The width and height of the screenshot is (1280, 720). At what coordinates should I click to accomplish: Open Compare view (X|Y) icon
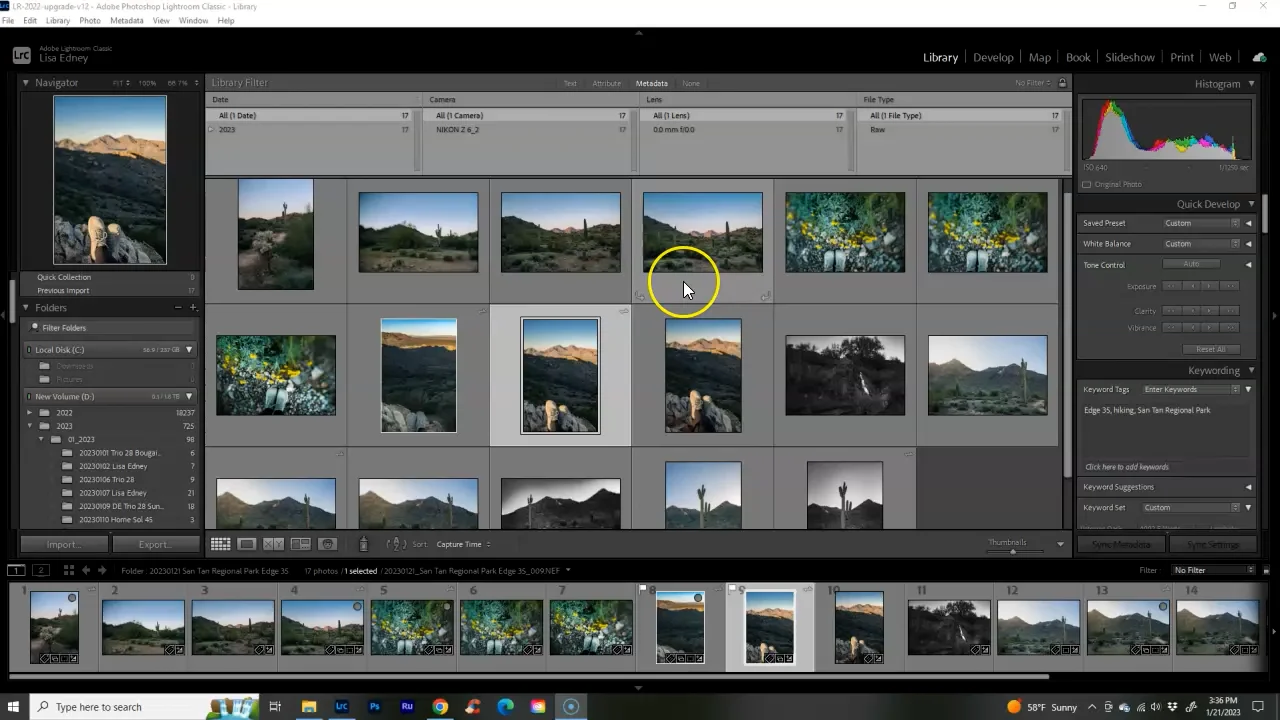(273, 544)
